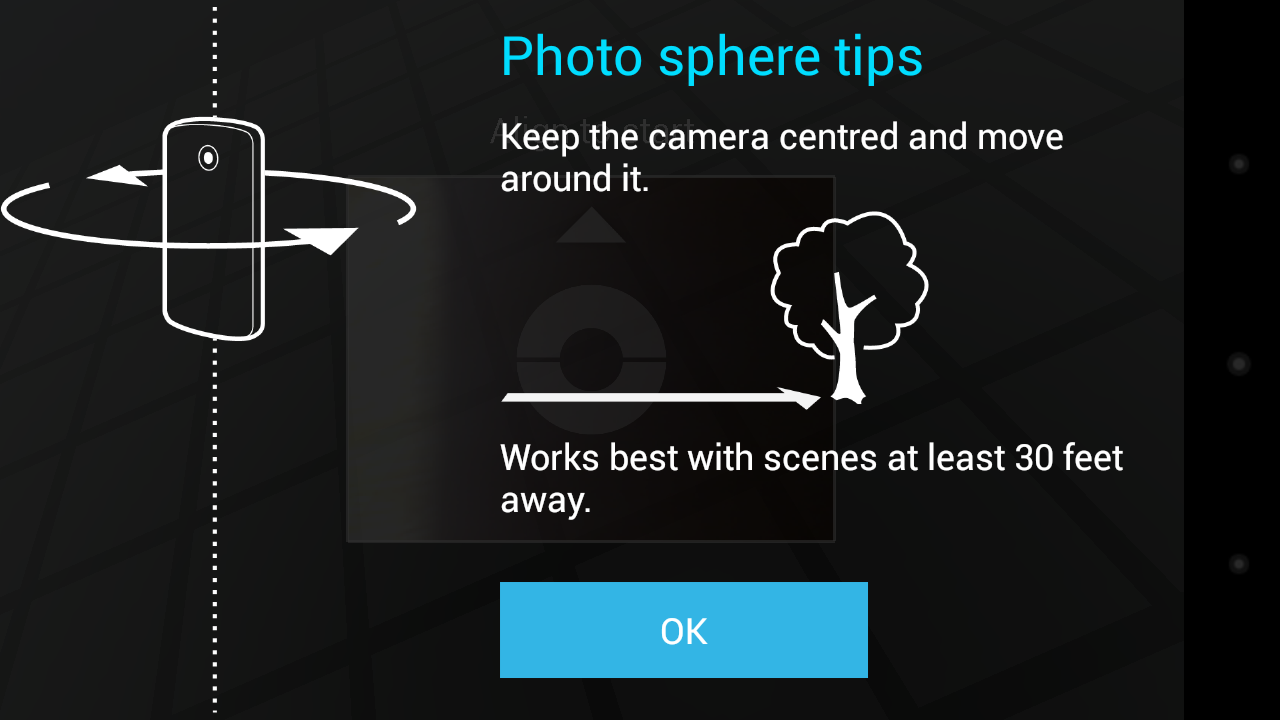Tap the Photo sphere tips heading
The height and width of the screenshot is (720, 1280).
coord(711,57)
